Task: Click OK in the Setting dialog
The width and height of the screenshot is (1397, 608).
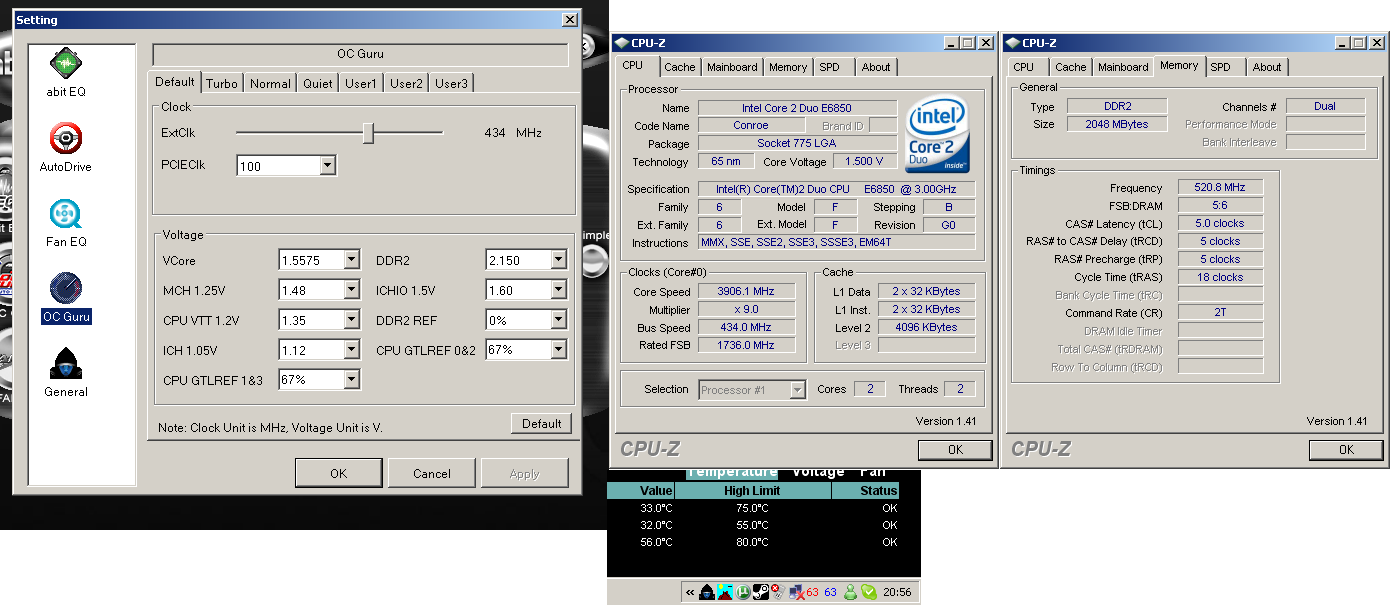Action: 338,473
